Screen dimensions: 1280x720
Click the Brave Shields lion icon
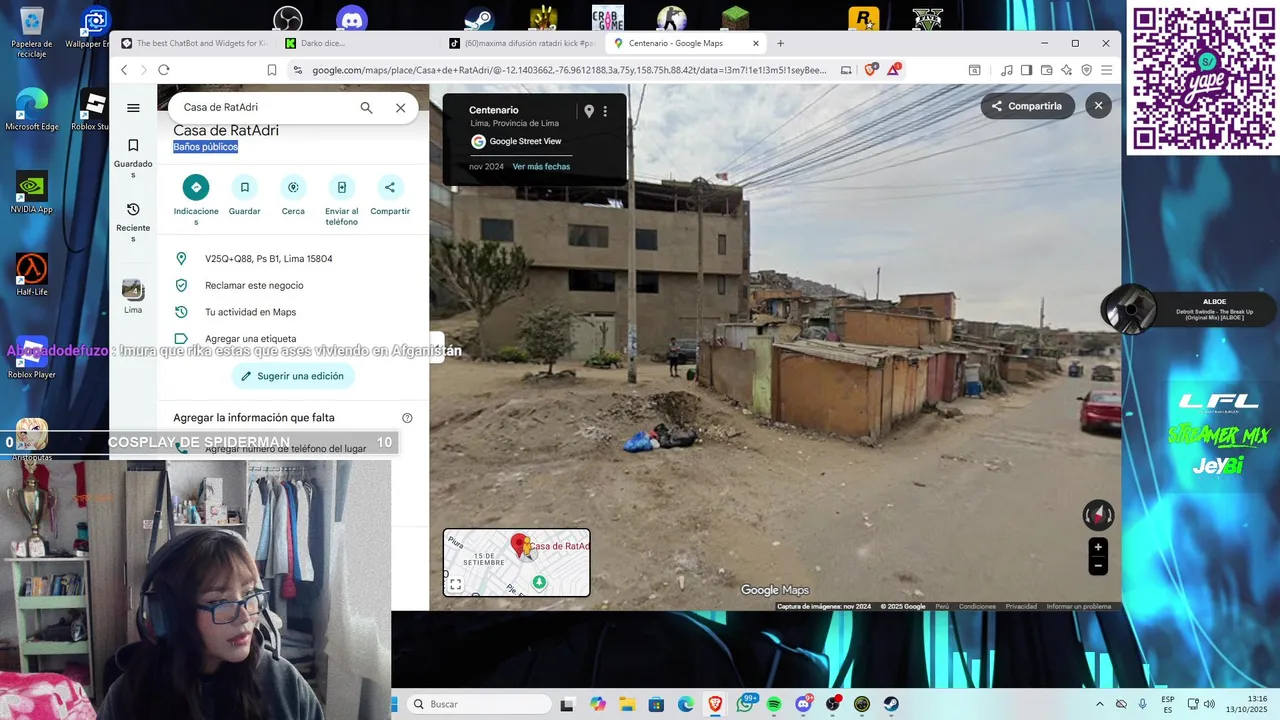[871, 70]
